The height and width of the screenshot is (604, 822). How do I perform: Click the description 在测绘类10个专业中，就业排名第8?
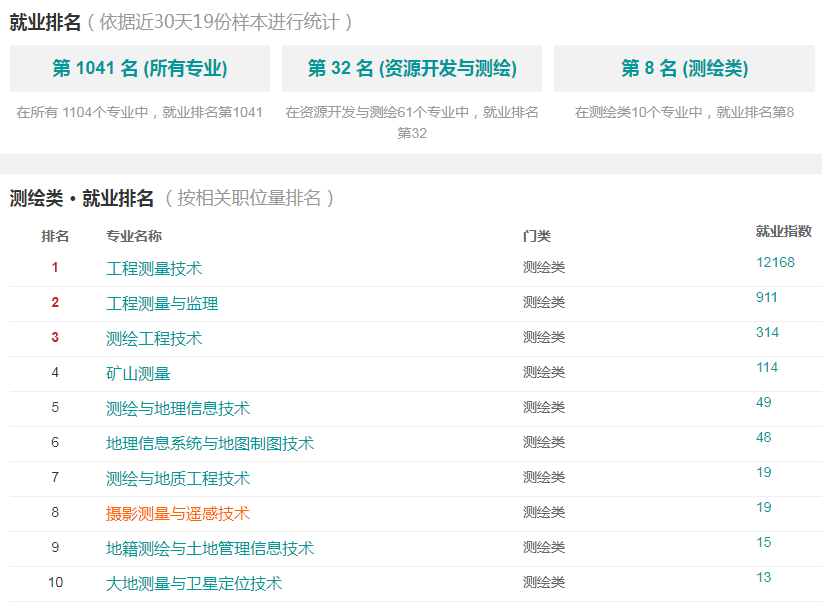coord(684,112)
